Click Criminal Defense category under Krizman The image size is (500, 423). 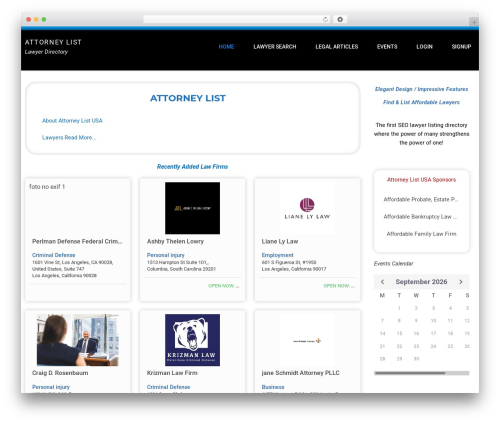168,387
